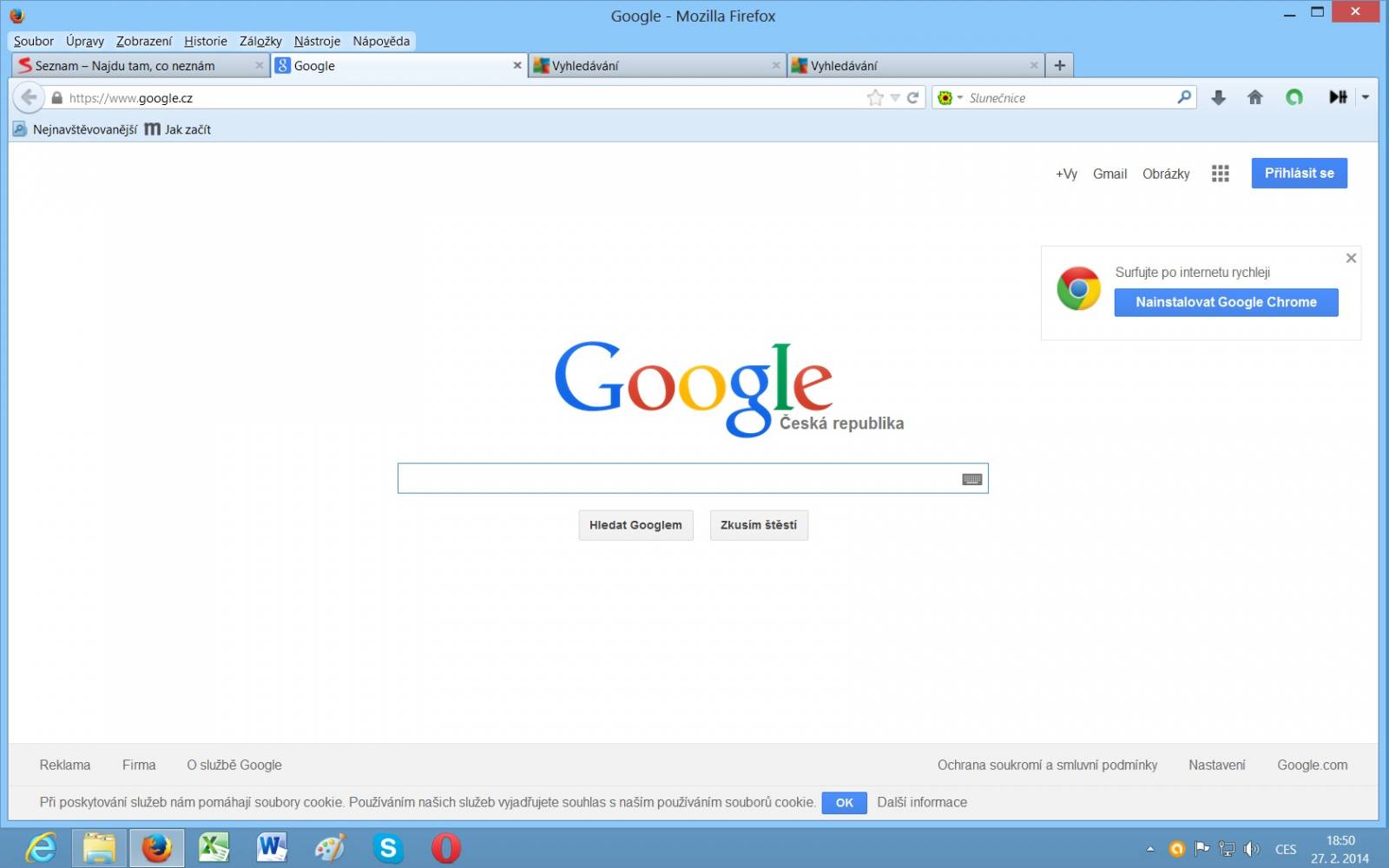The width and height of the screenshot is (1389, 868).
Task: Click the Firefox back arrow button
Action: tap(29, 97)
